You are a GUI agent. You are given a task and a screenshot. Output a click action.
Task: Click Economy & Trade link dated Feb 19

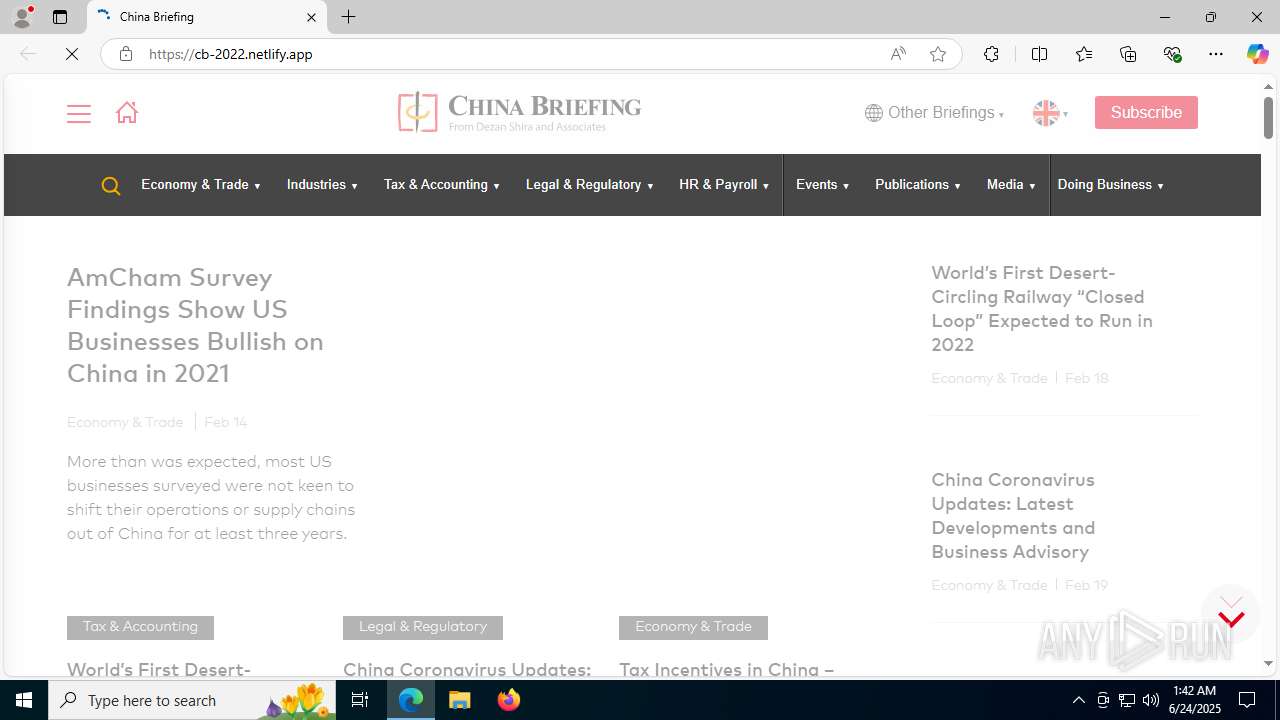[989, 585]
